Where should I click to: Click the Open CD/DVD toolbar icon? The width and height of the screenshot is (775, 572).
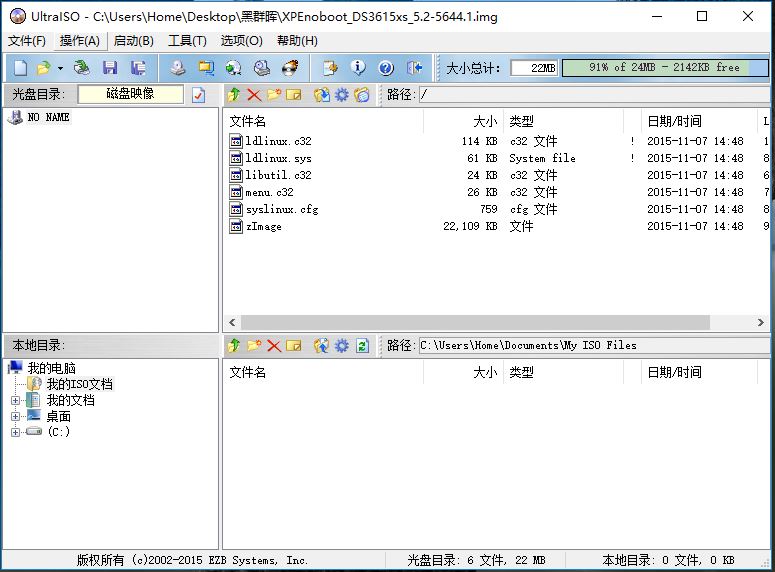click(x=82, y=68)
